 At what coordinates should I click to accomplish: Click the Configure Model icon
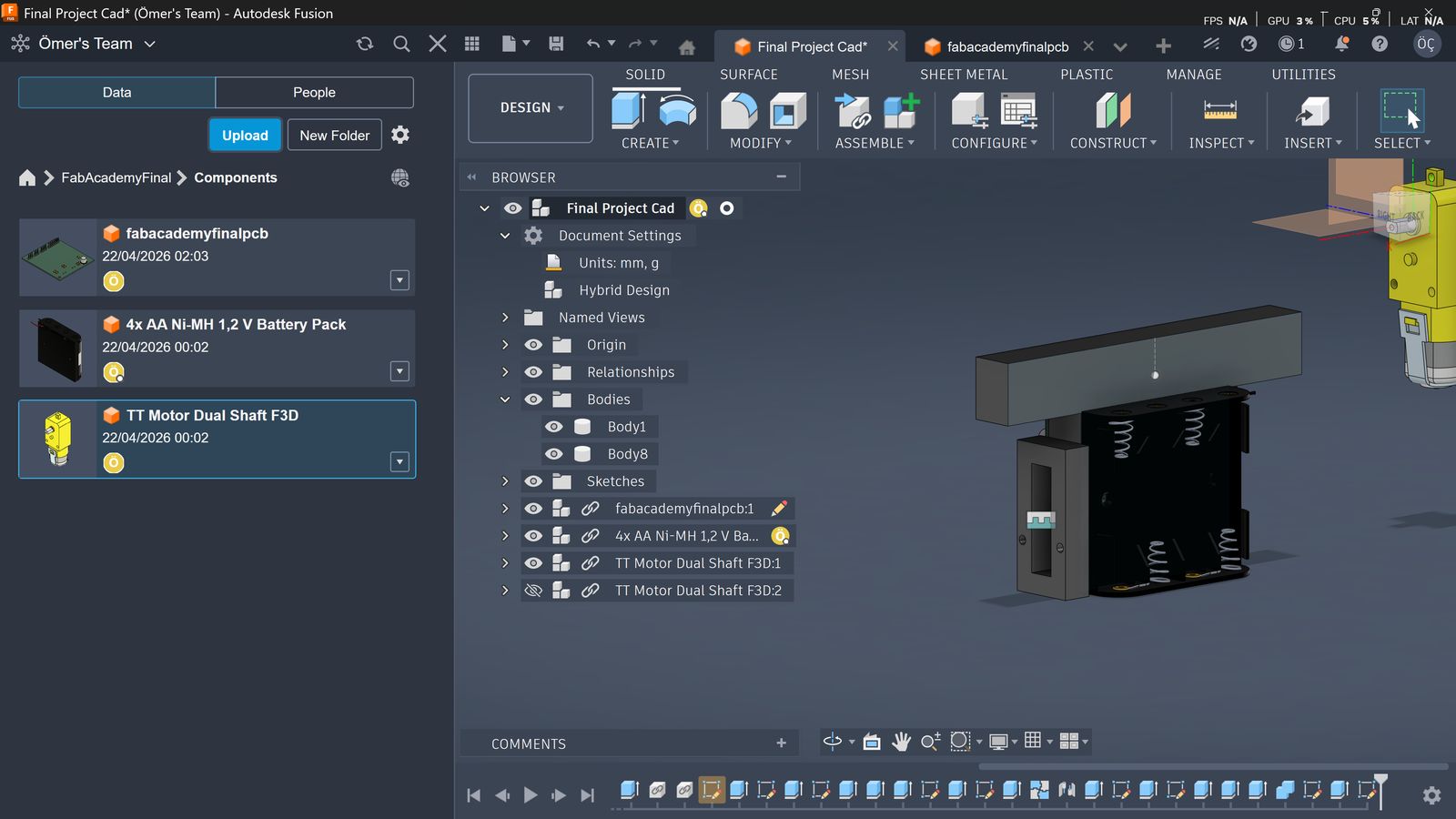(x=970, y=111)
